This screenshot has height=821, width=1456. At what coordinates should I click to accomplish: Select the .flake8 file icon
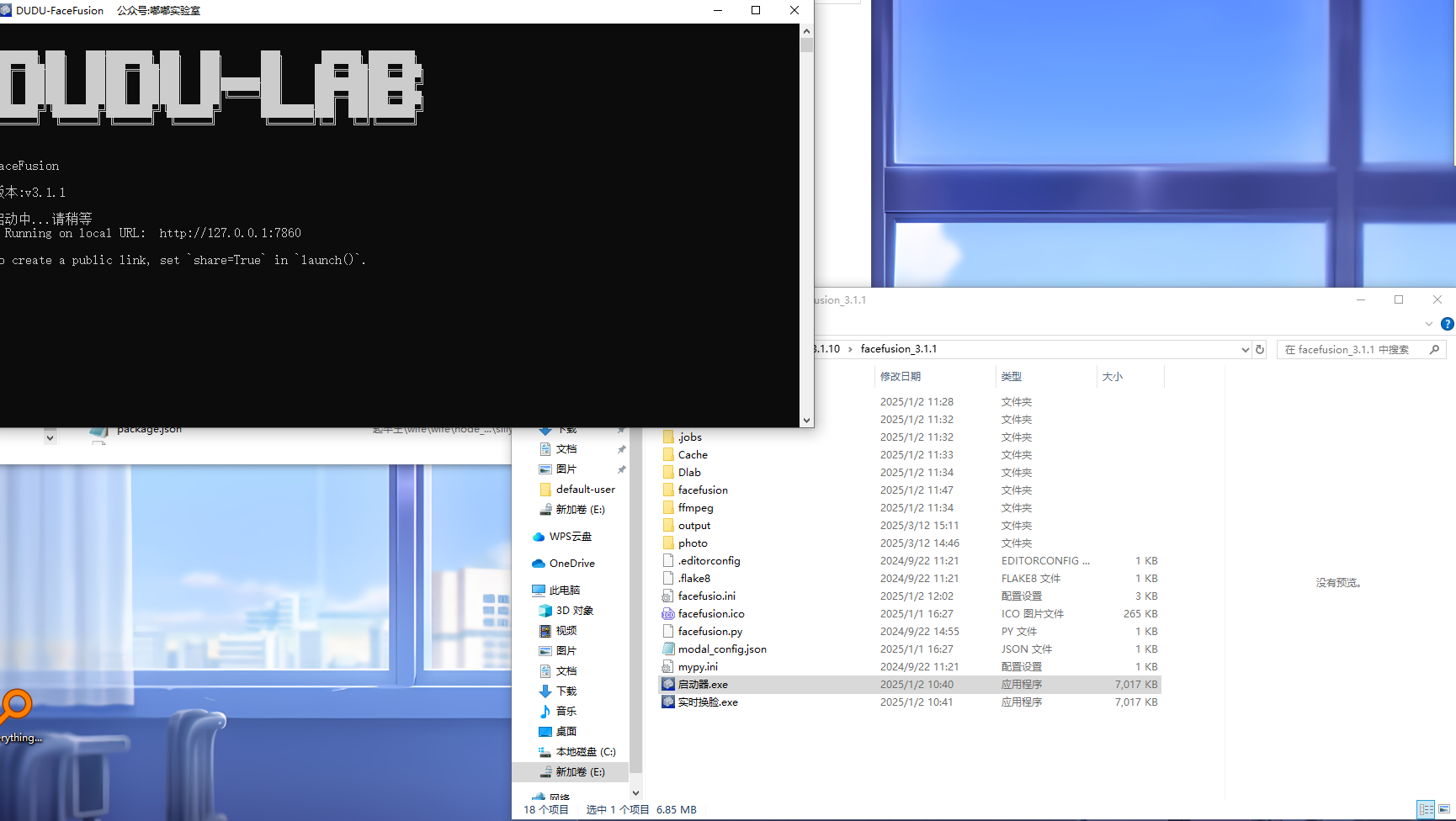click(x=668, y=578)
